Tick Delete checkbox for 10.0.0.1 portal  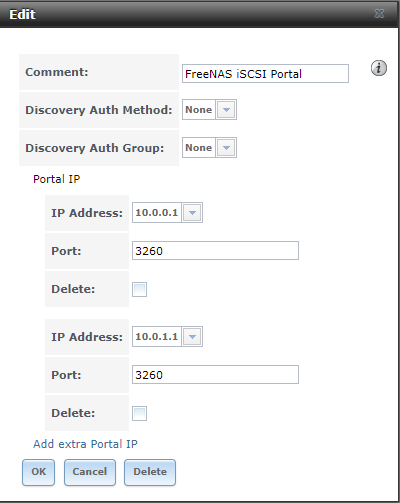tap(139, 289)
